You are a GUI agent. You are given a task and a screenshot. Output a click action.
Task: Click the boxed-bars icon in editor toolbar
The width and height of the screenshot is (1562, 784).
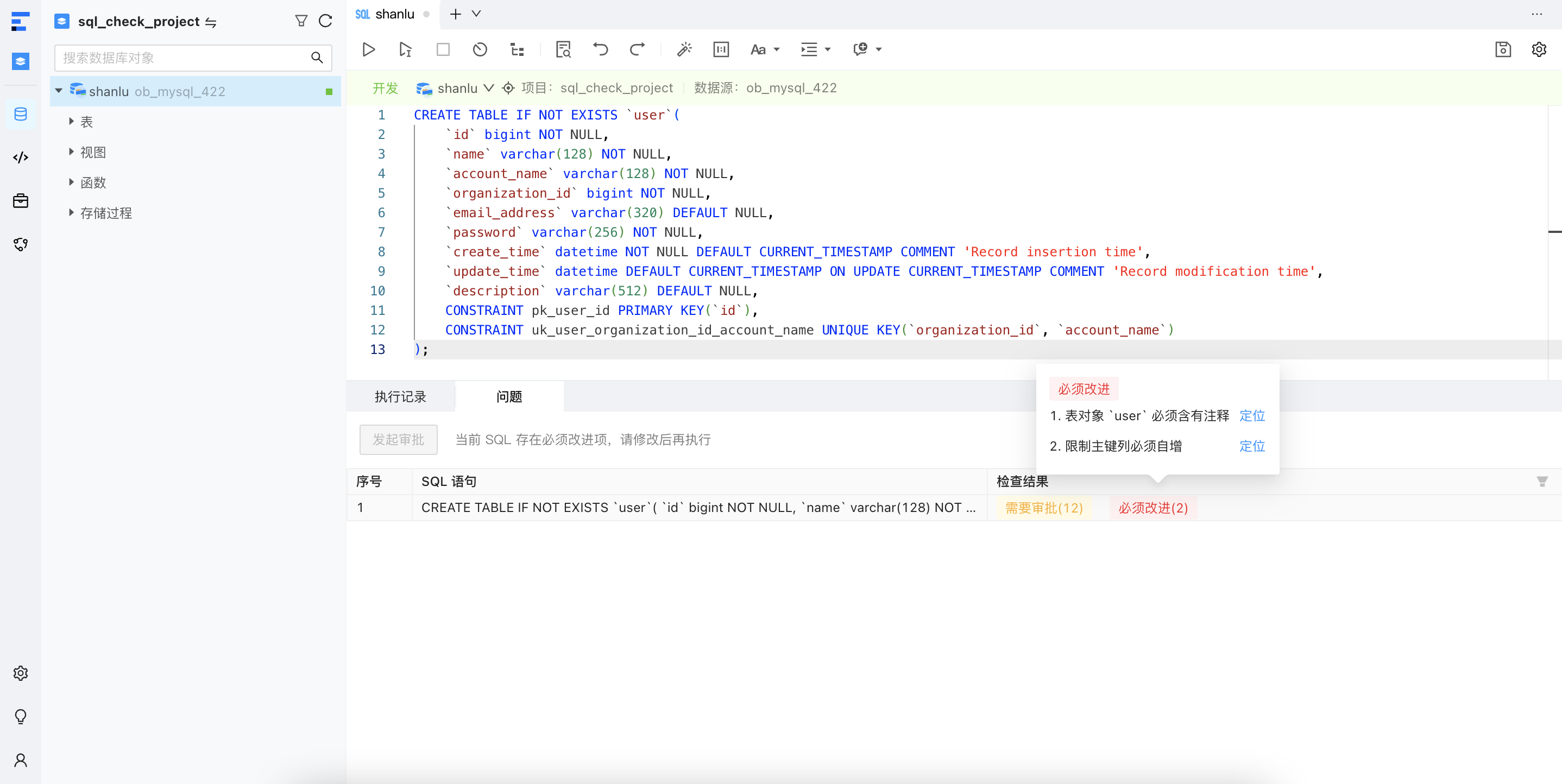pyautogui.click(x=721, y=49)
